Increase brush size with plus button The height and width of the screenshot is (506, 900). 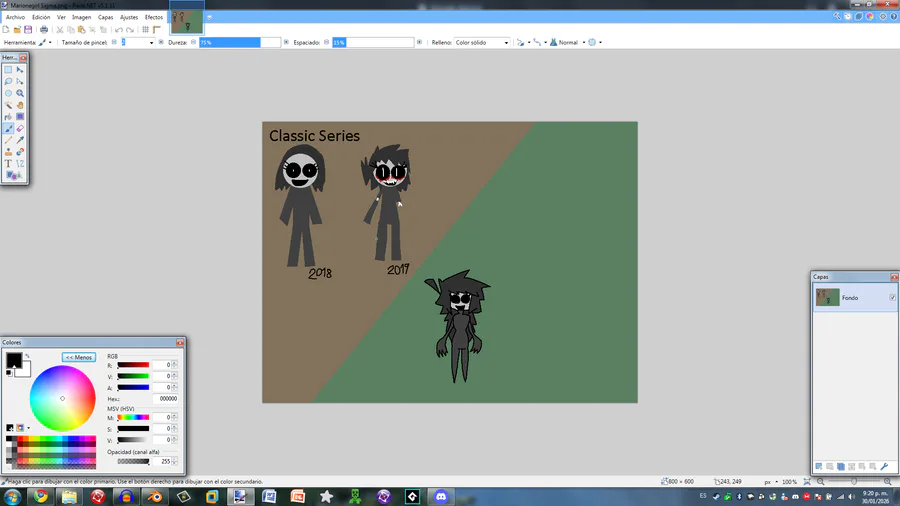[161, 42]
